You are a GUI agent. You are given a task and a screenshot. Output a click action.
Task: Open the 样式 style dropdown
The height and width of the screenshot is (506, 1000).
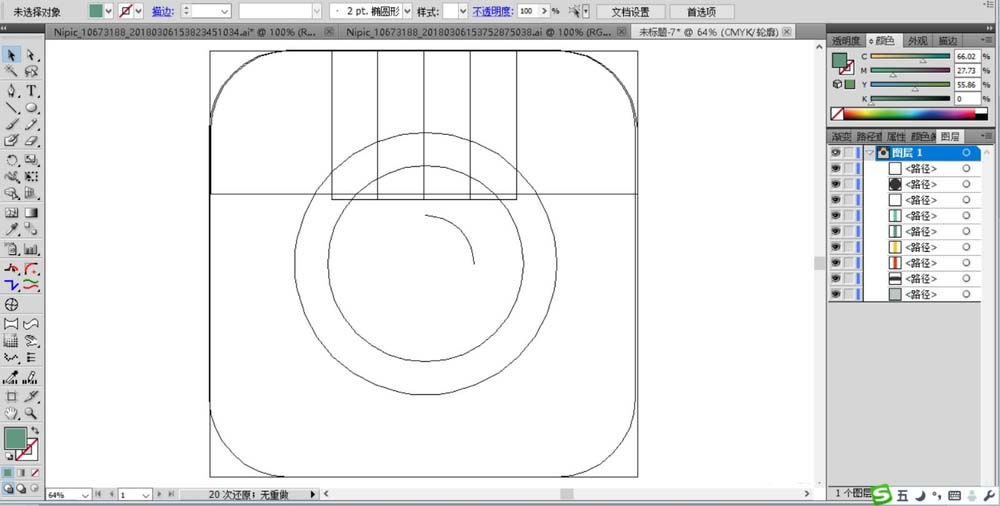click(x=461, y=11)
